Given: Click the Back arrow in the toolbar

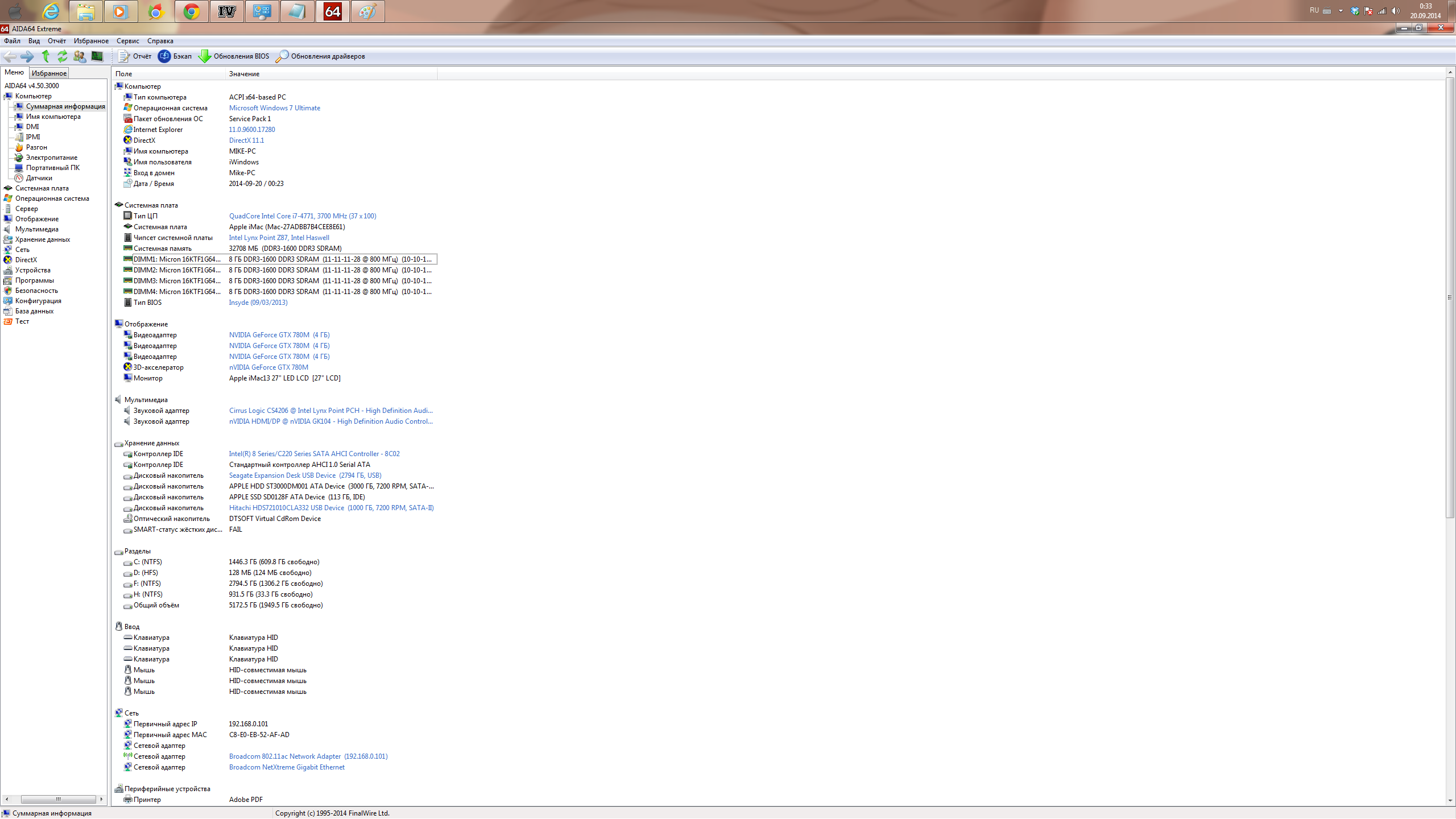Looking at the screenshot, I should point(10,56).
